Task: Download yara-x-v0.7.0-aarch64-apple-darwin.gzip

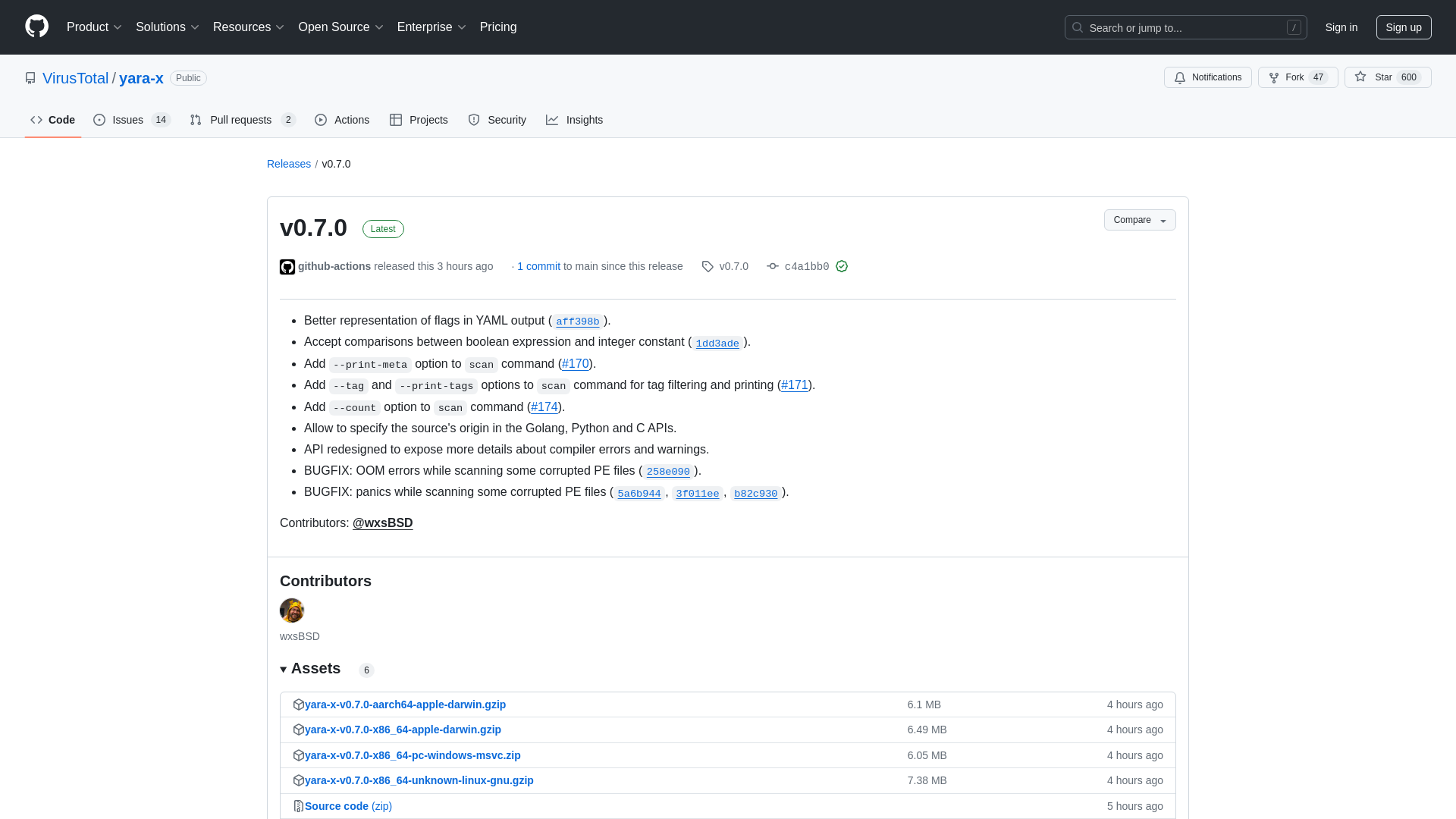Action: pyautogui.click(x=405, y=704)
